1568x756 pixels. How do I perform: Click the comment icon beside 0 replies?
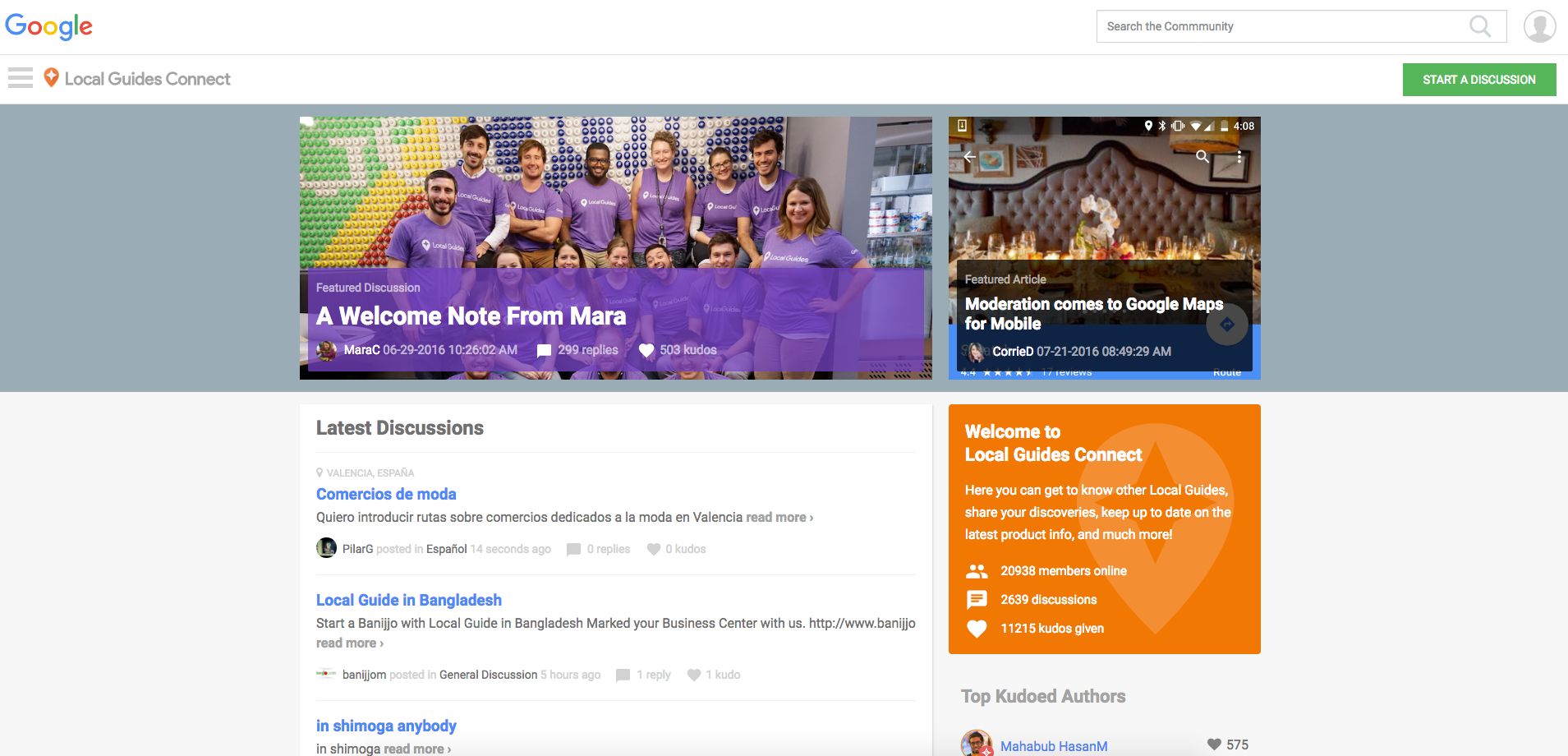tap(573, 550)
